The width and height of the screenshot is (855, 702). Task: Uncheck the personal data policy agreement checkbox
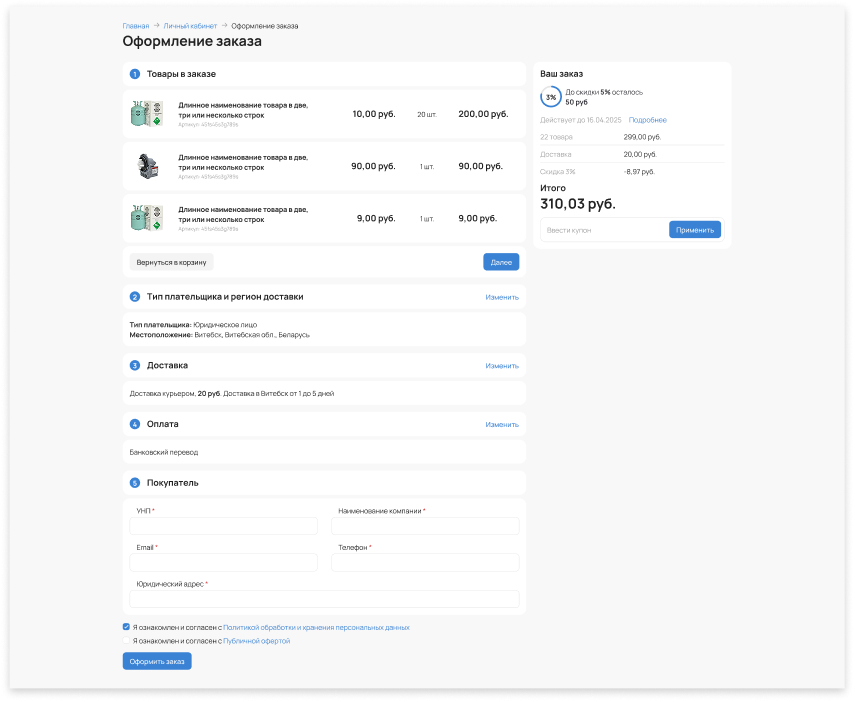[x=127, y=627]
